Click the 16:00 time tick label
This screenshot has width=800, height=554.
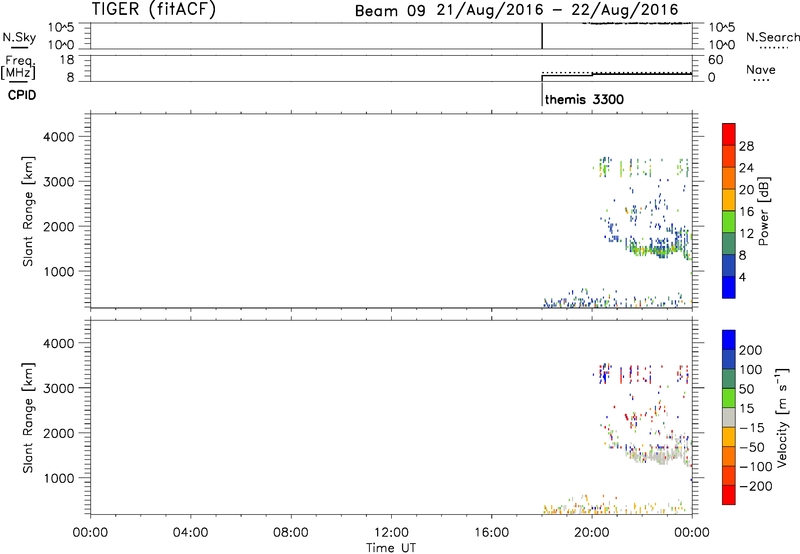tap(491, 533)
